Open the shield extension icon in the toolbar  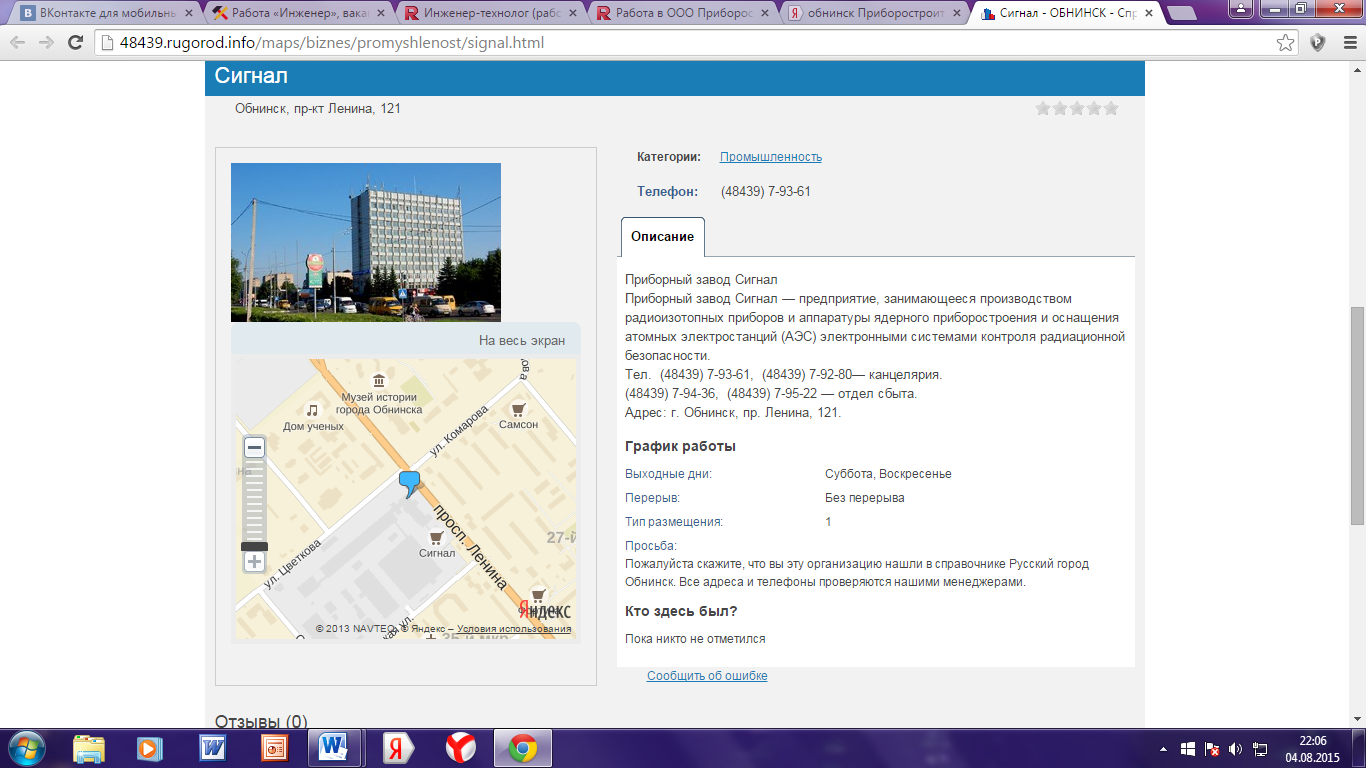(x=1318, y=43)
